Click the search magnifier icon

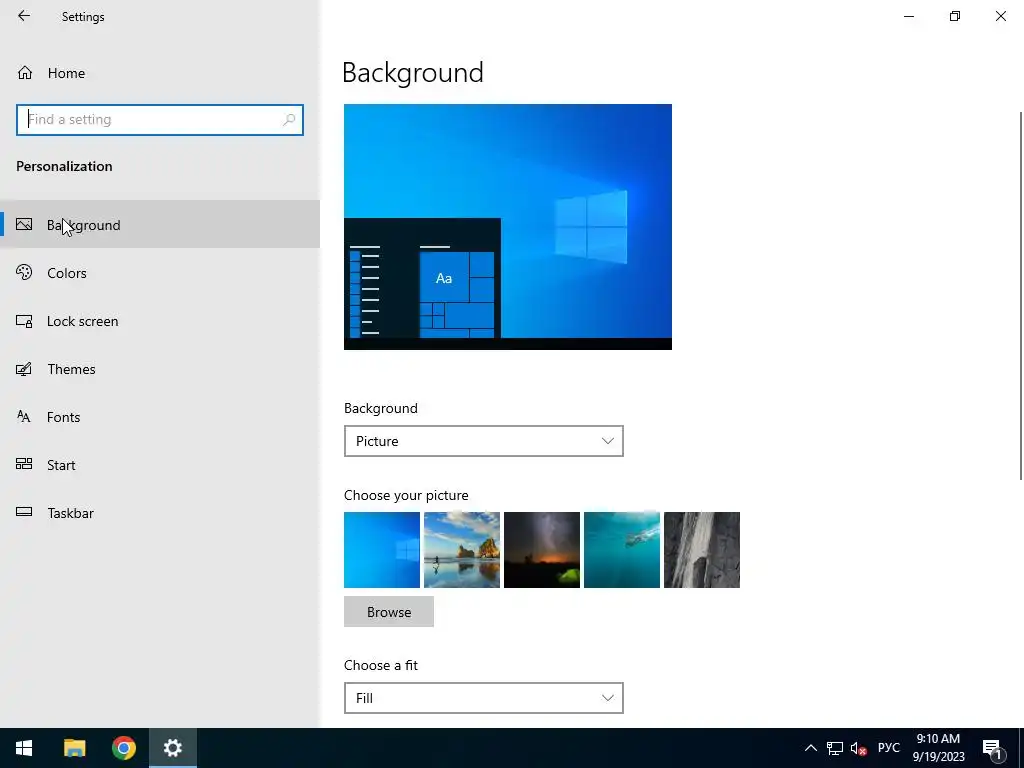(289, 120)
